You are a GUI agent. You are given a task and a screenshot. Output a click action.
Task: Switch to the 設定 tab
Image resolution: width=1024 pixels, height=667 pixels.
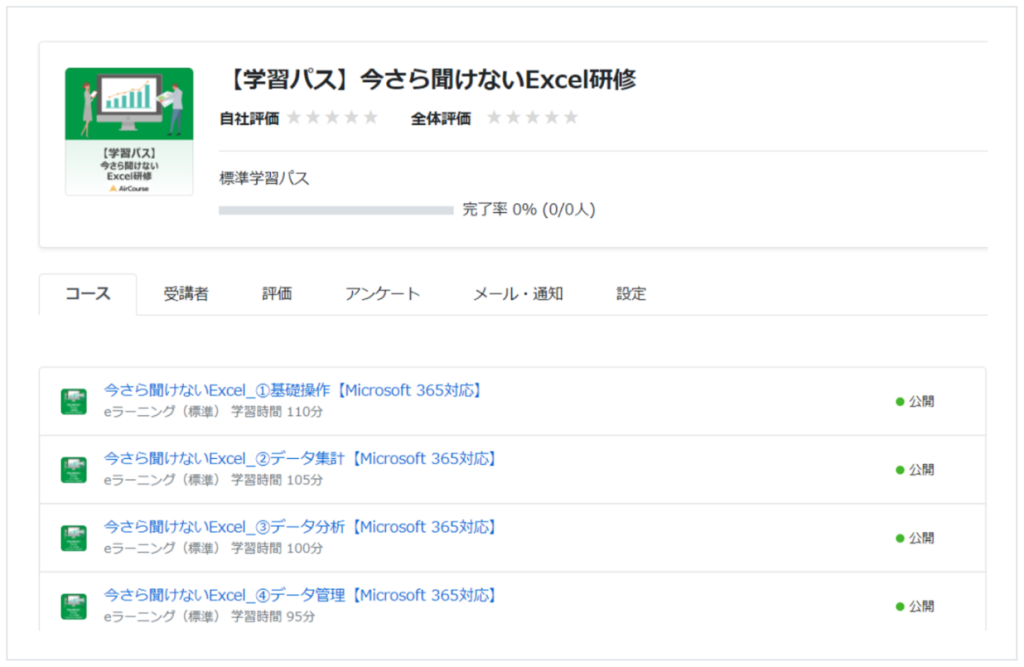pos(631,294)
